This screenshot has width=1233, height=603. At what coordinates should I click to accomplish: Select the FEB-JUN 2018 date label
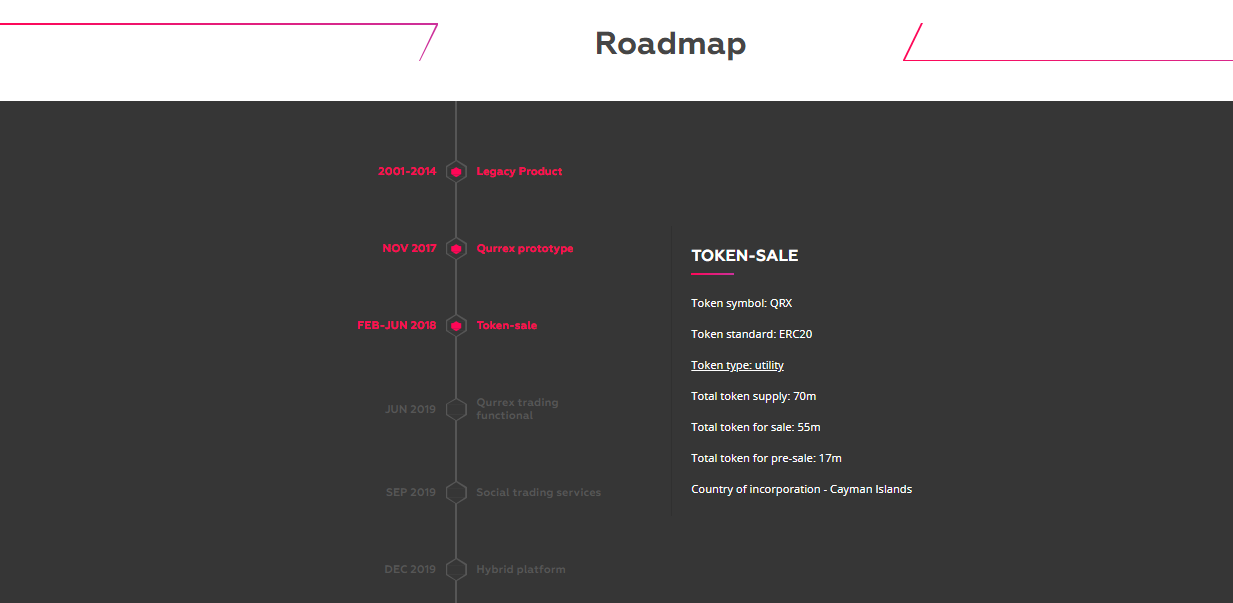tap(397, 325)
